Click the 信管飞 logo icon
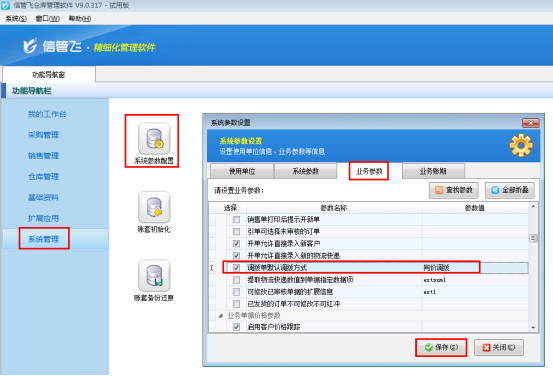The height and width of the screenshot is (376, 553). [30, 46]
